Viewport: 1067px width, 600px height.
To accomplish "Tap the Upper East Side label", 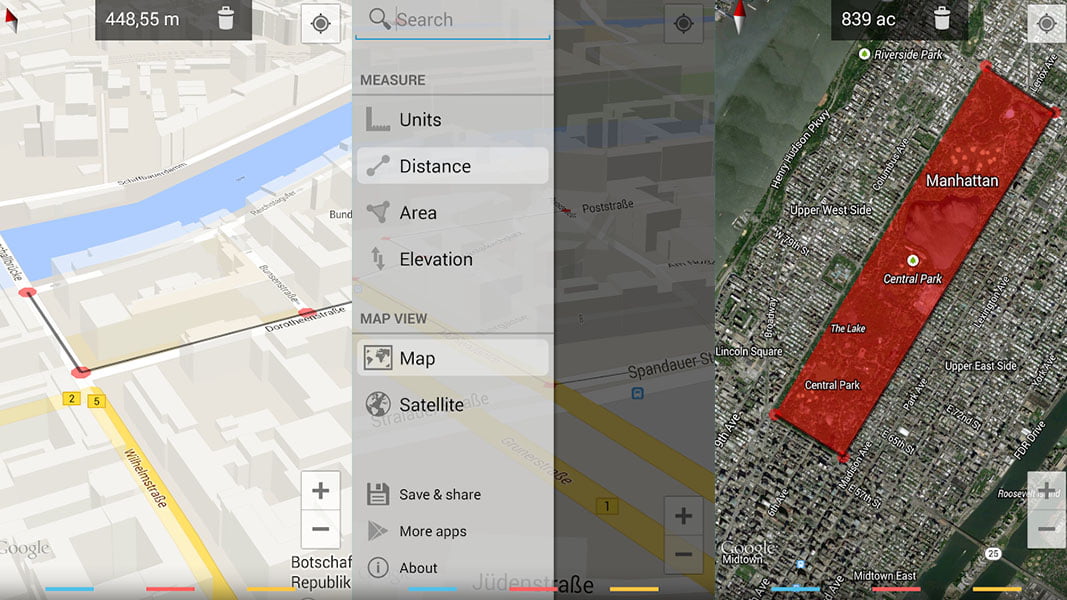I will click(981, 366).
